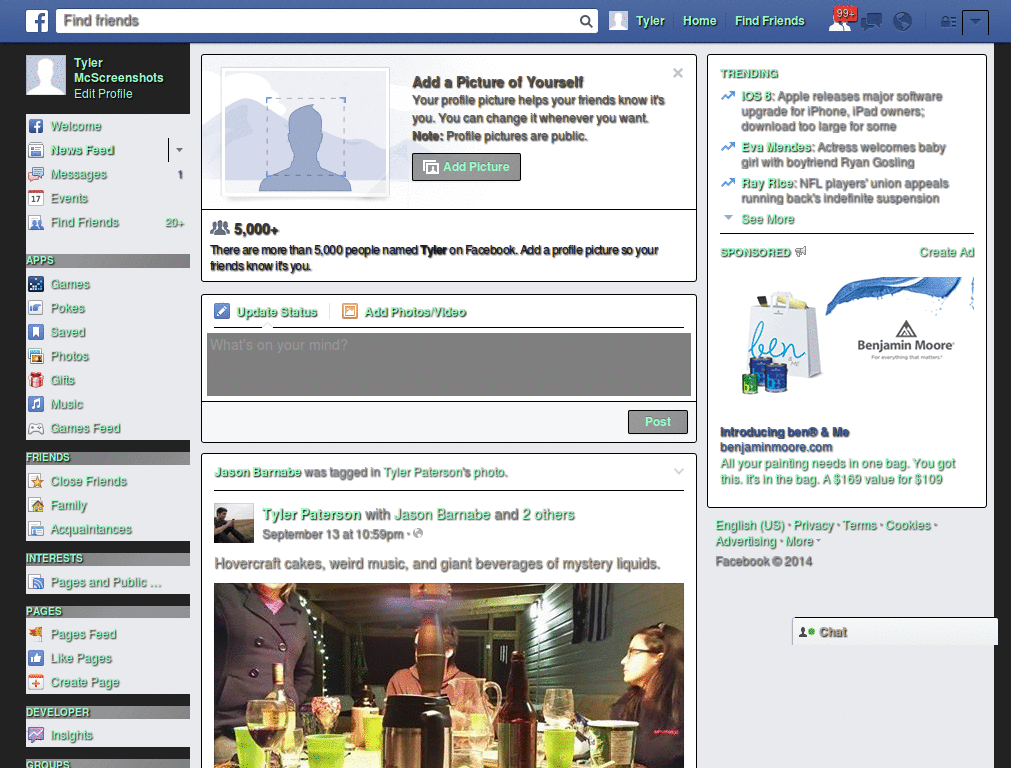Open the Home menu item
Viewport: 1024px width, 768px height.
699,20
